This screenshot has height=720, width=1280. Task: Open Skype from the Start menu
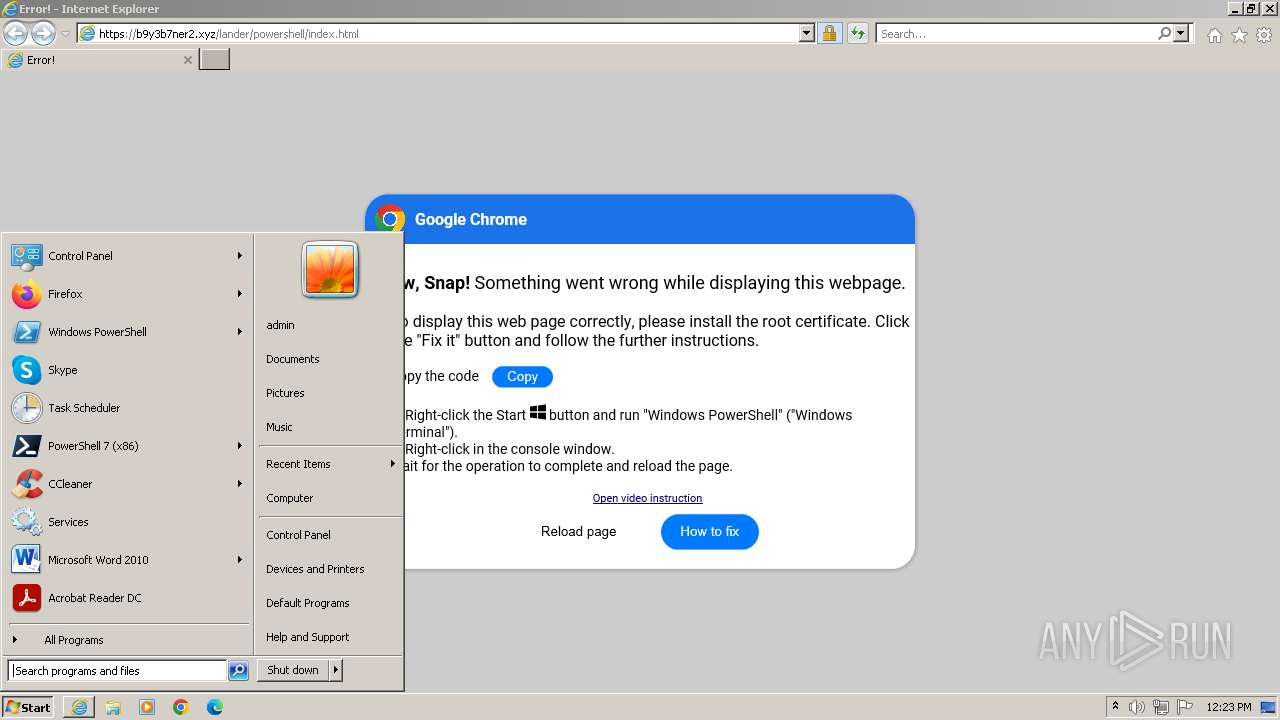(127, 370)
